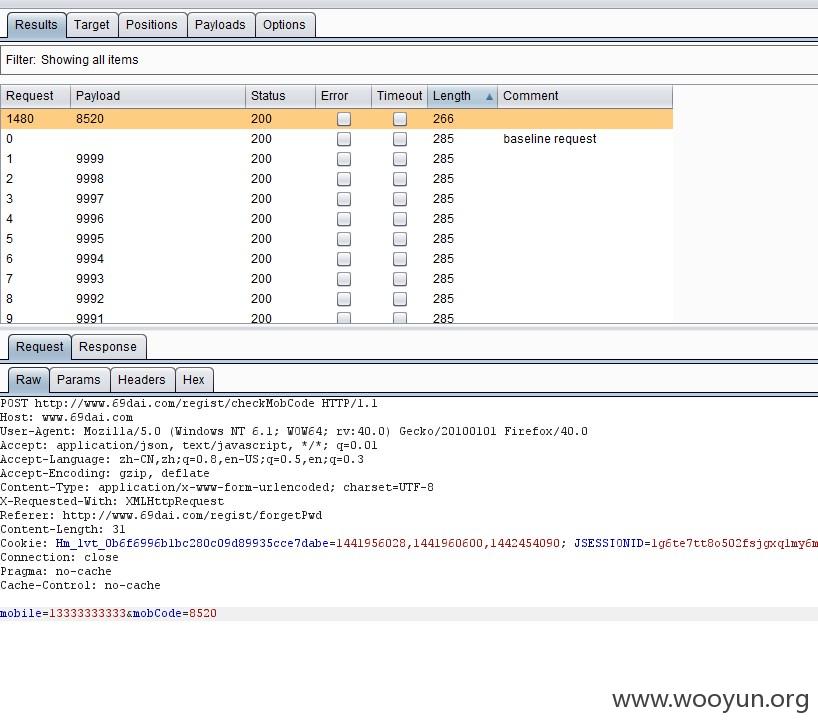
Task: Toggle Timeout checkbox for payload 9998
Action: 400,179
